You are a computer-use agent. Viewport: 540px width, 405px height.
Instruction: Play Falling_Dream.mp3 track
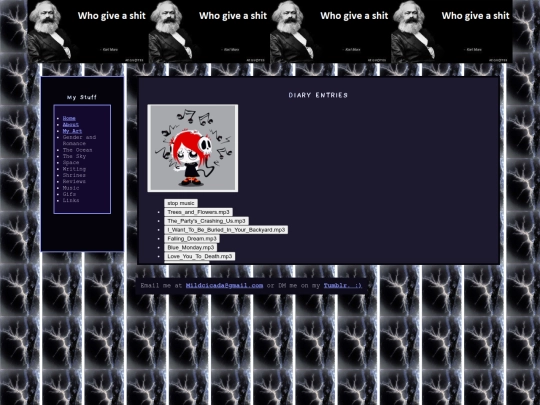[x=192, y=239]
